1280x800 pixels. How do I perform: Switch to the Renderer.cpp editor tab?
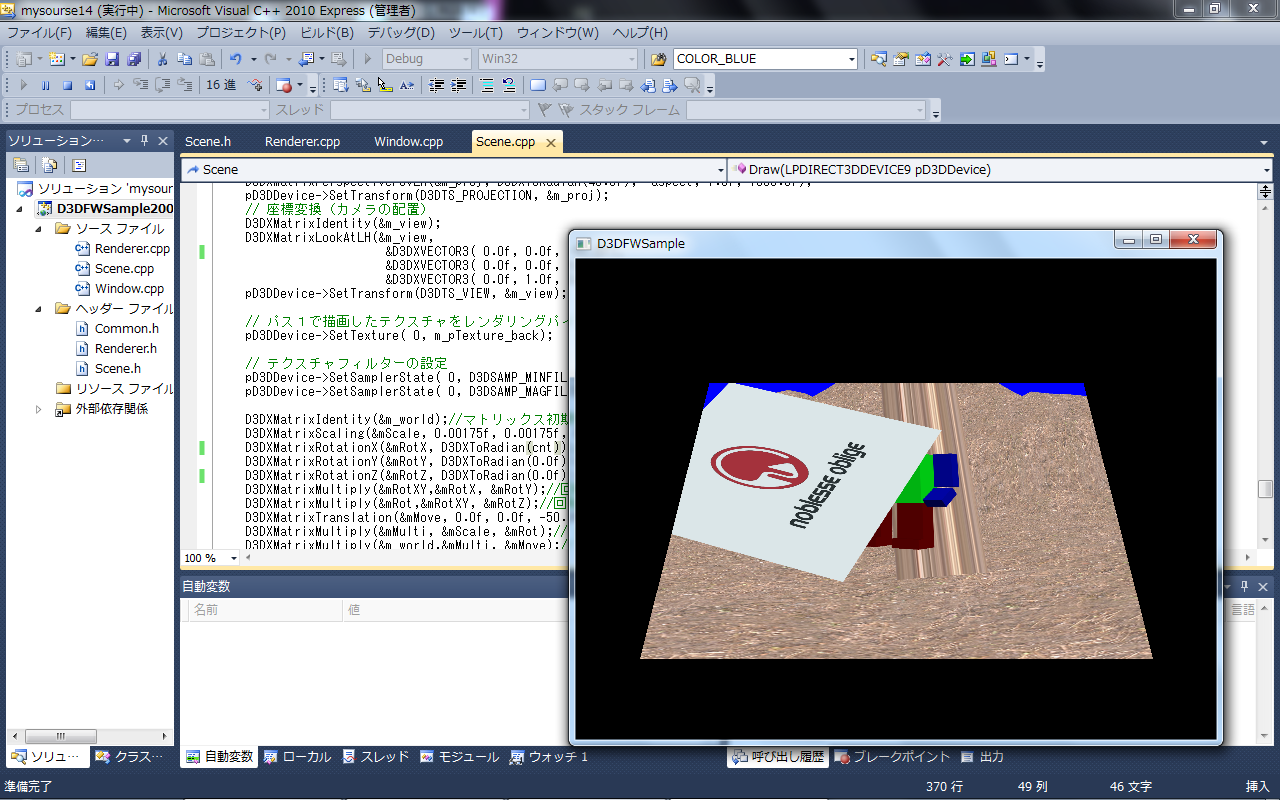click(303, 142)
